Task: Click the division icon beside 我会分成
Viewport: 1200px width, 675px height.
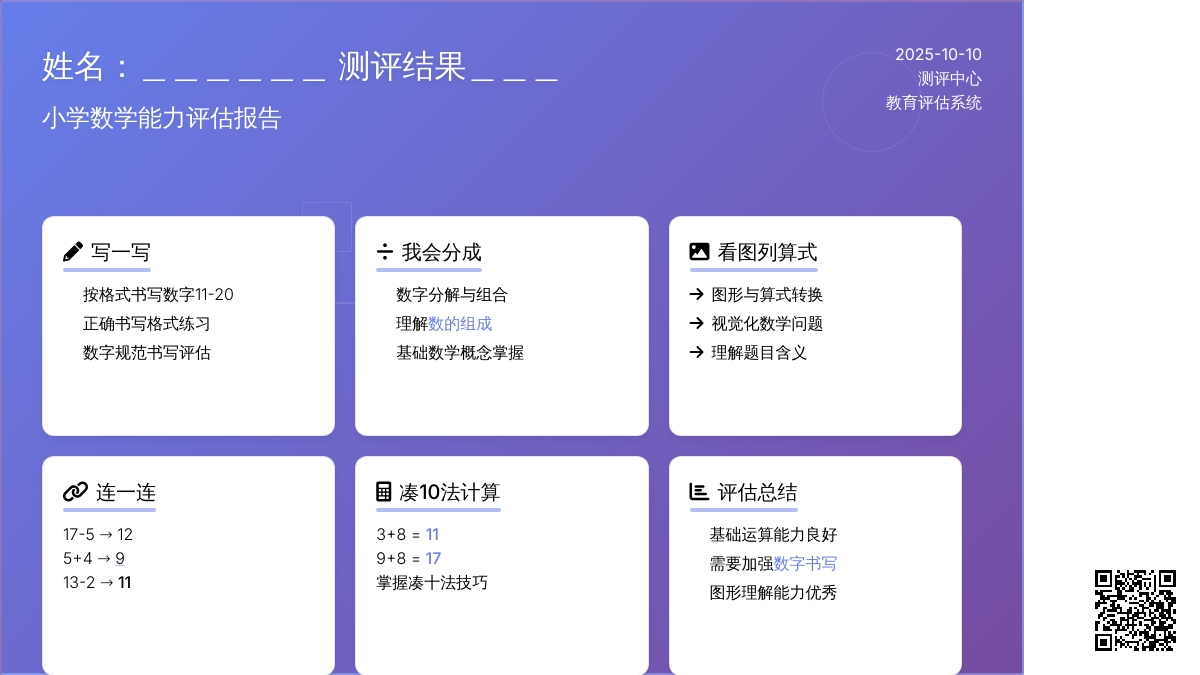Action: [385, 252]
